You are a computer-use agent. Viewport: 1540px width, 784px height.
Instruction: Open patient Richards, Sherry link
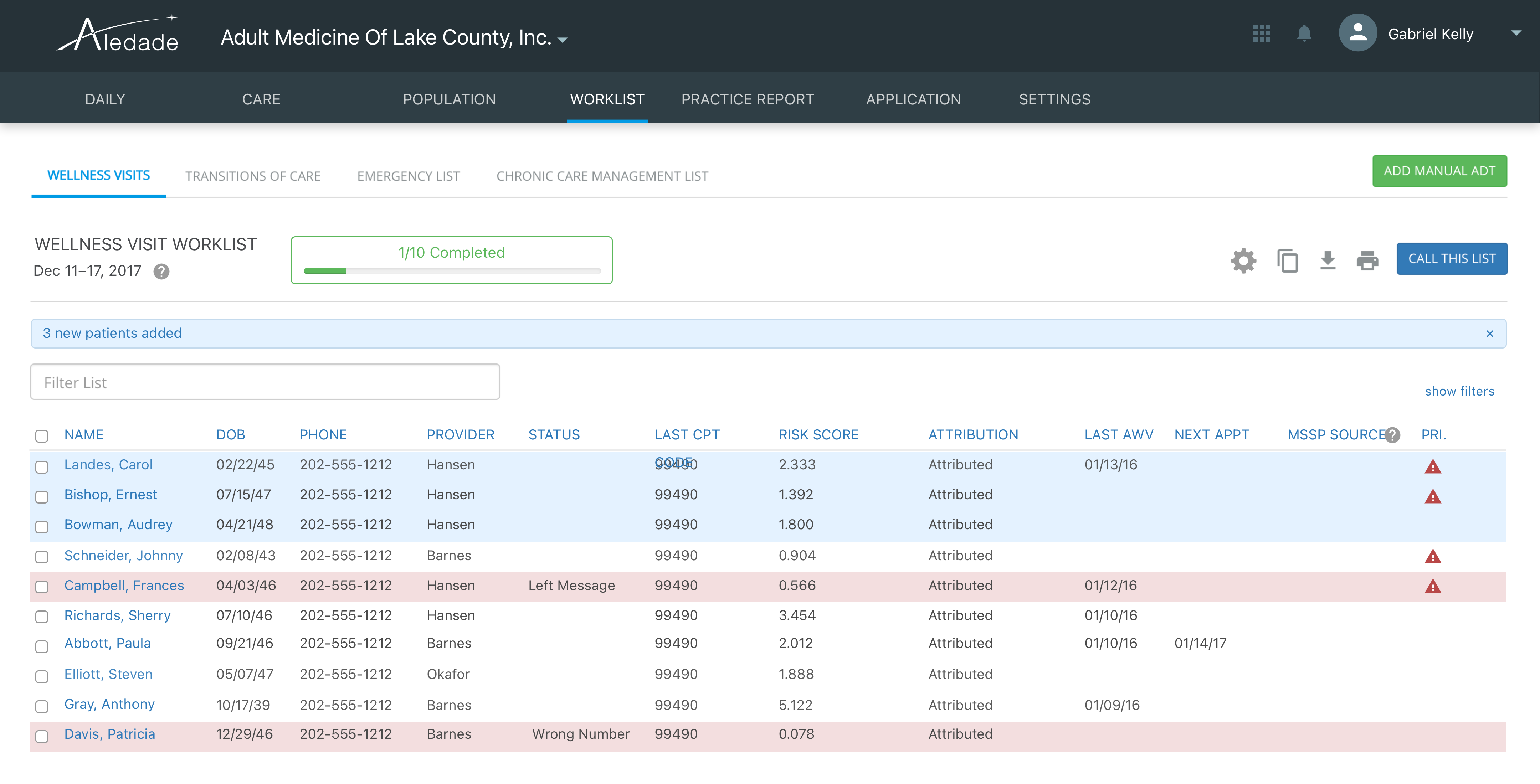(x=117, y=615)
